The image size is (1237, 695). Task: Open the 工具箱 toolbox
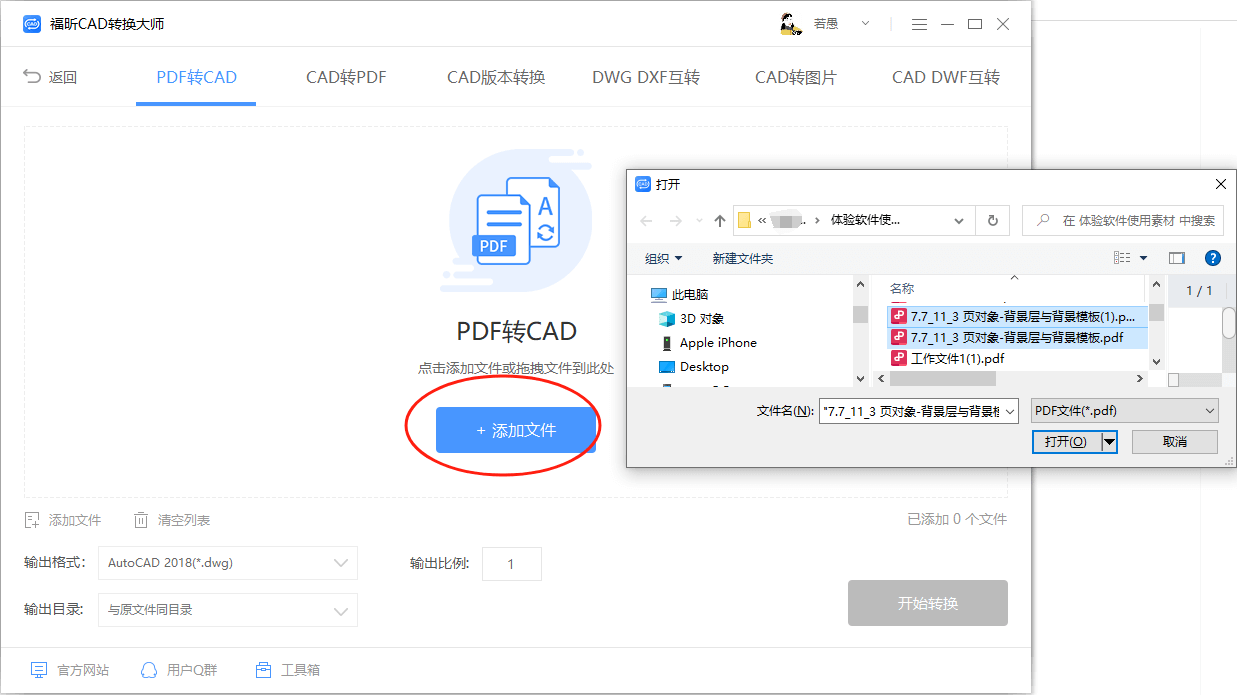tap(288, 670)
